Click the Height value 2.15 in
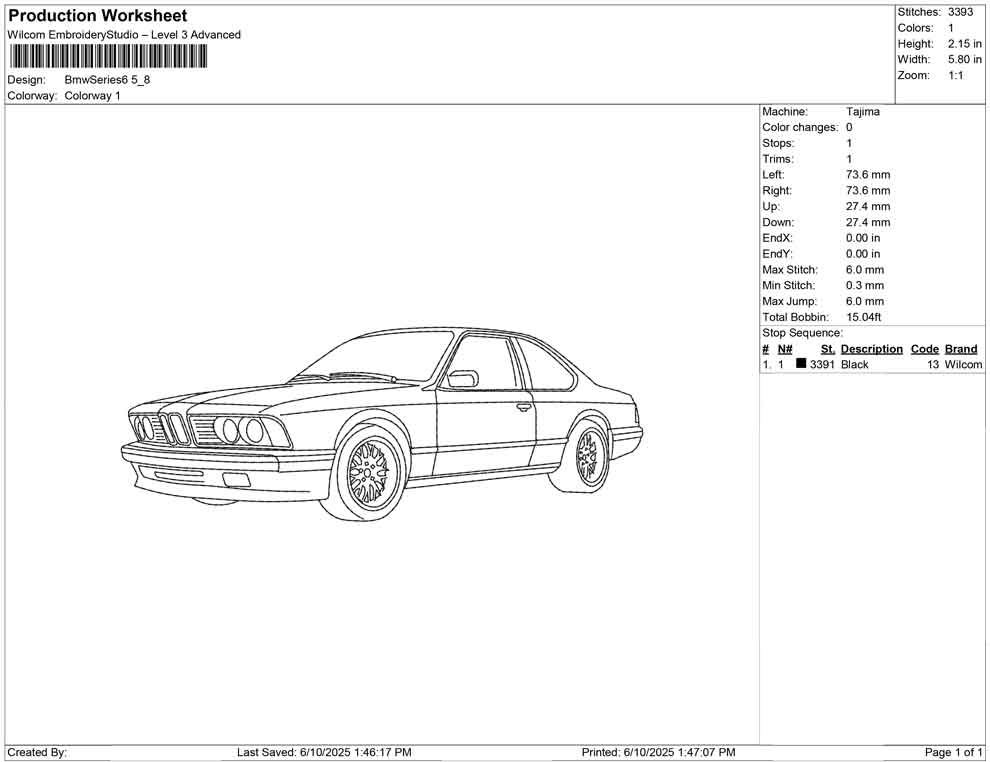 [964, 44]
